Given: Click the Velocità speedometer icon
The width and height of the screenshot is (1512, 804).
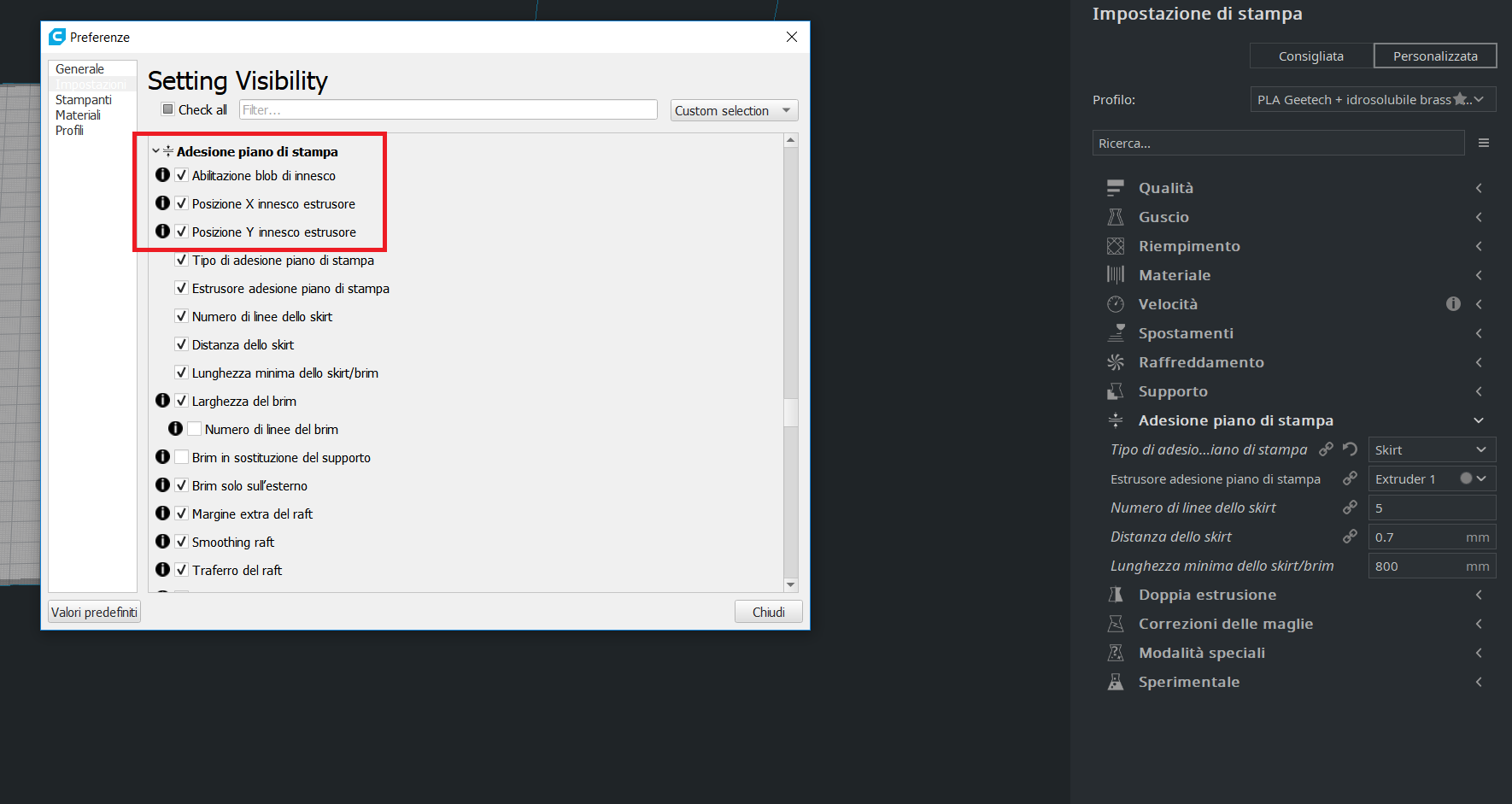Looking at the screenshot, I should 1116,304.
